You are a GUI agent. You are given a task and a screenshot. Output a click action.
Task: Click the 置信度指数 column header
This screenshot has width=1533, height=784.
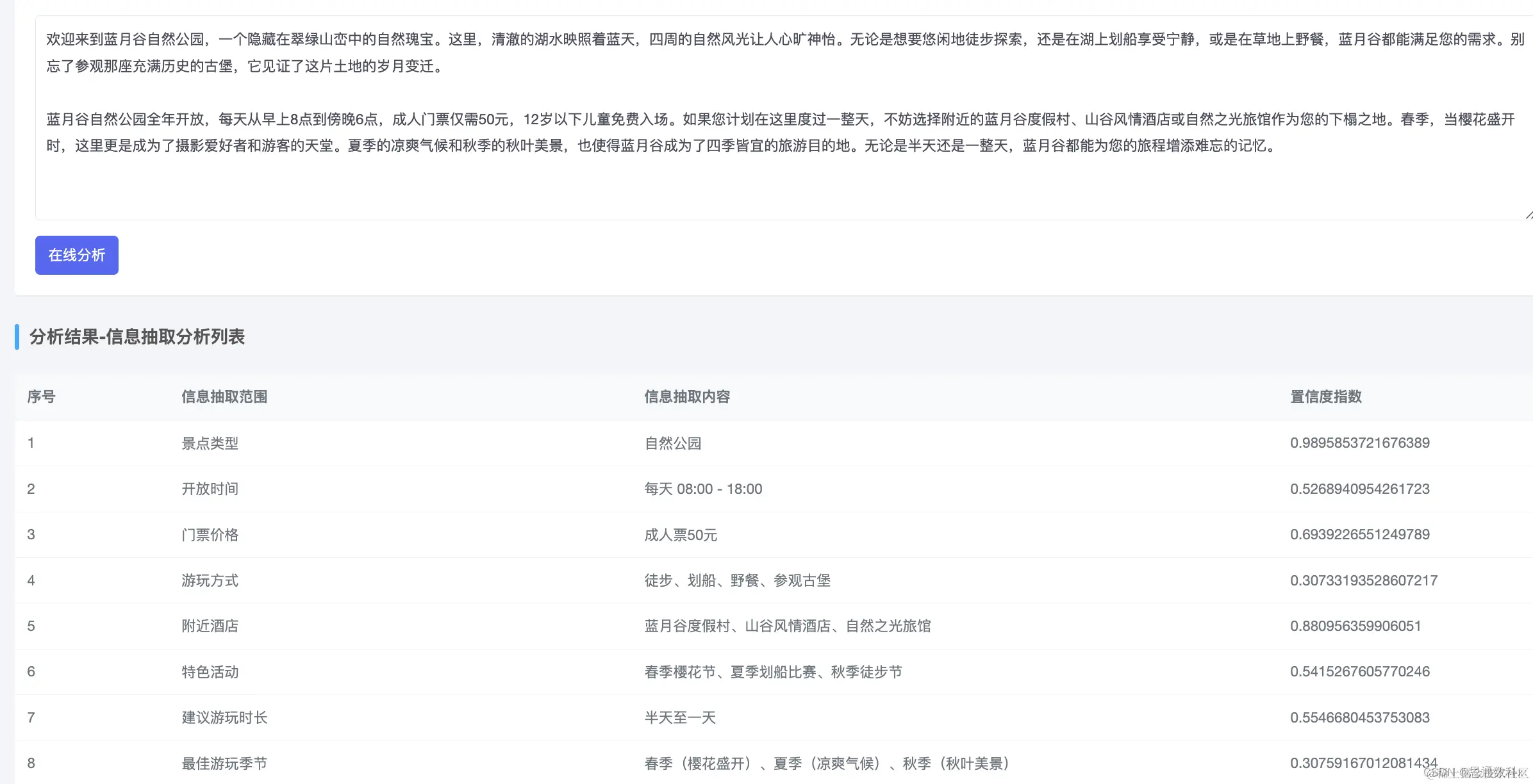(1325, 396)
